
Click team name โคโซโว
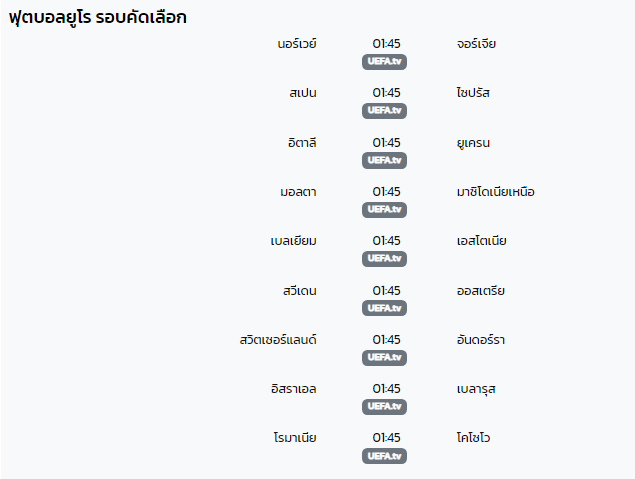click(x=473, y=438)
